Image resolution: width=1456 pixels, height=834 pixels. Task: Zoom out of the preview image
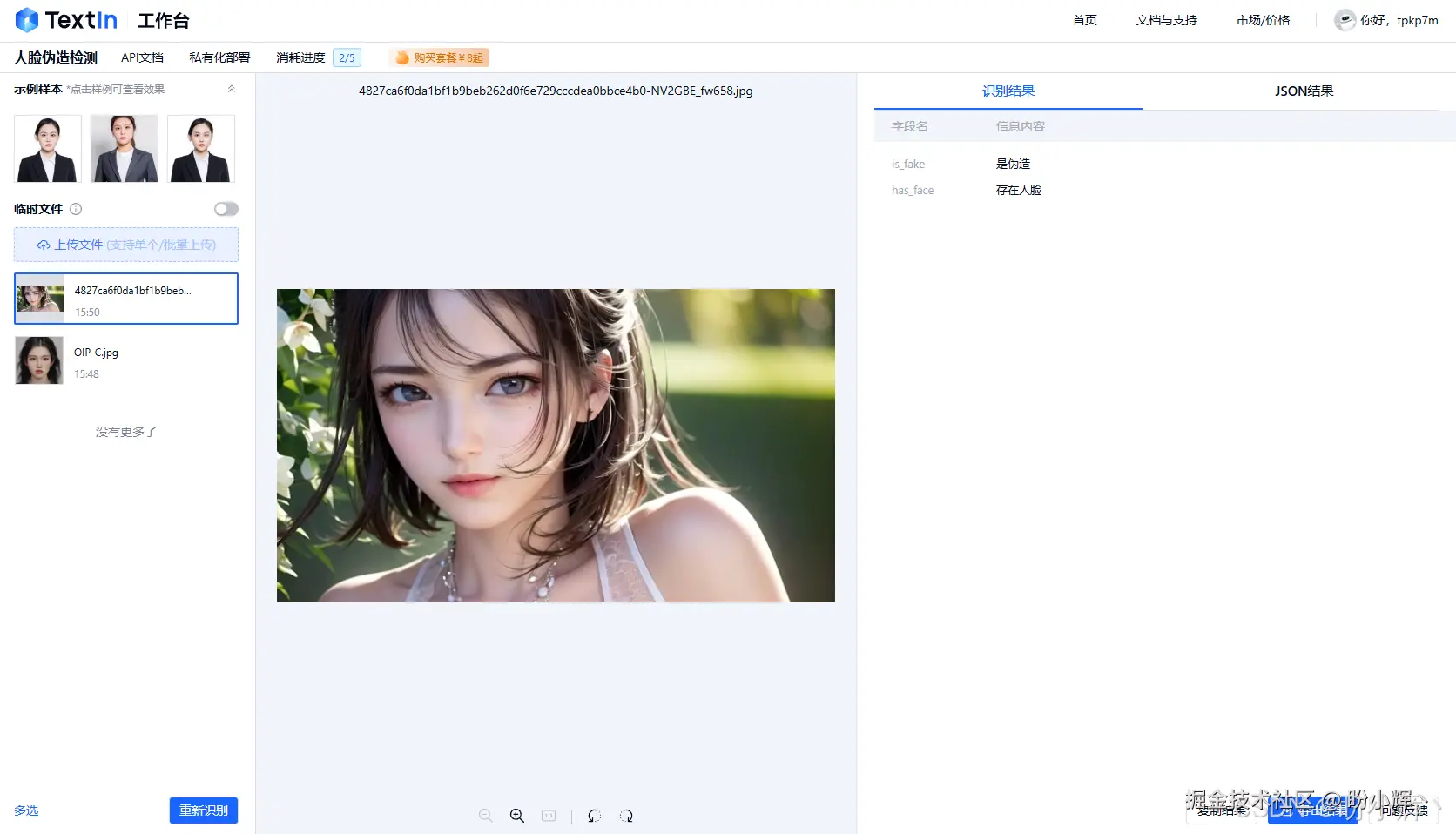pyautogui.click(x=485, y=816)
